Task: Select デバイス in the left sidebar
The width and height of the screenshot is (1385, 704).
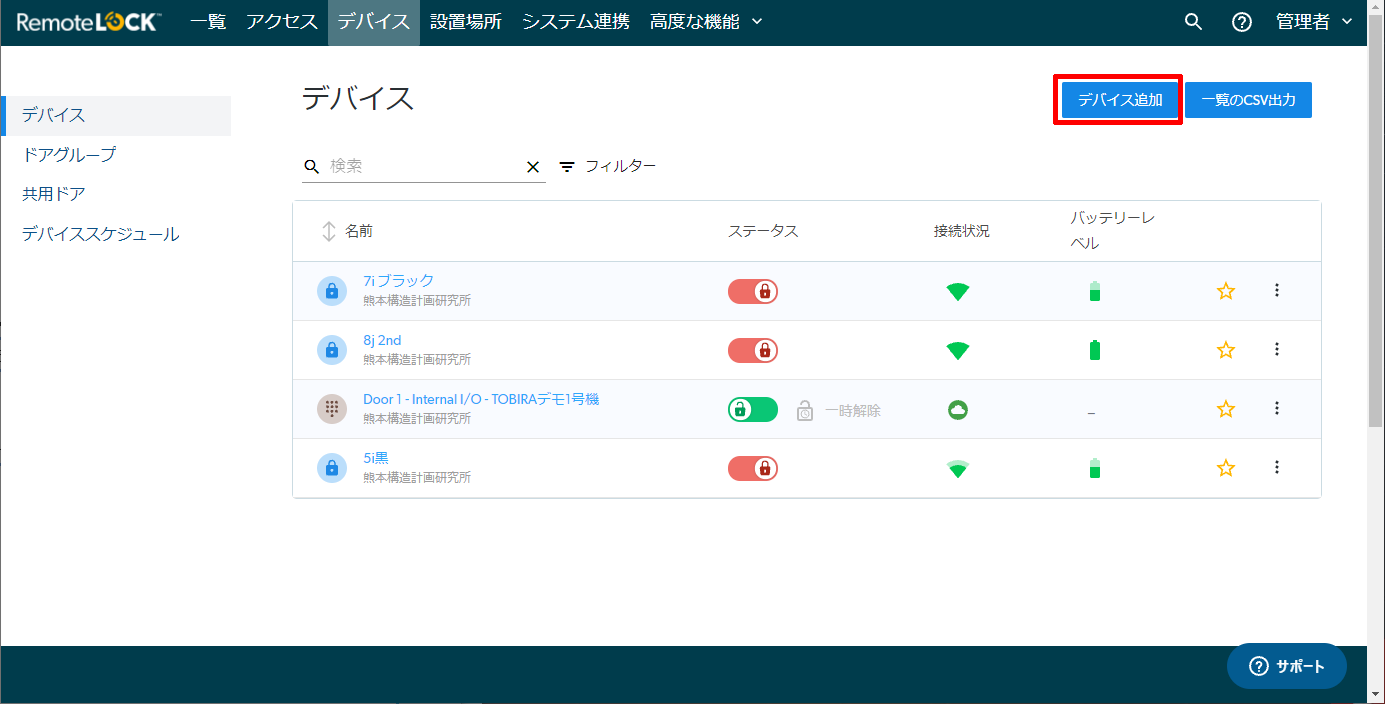Action: (116, 115)
